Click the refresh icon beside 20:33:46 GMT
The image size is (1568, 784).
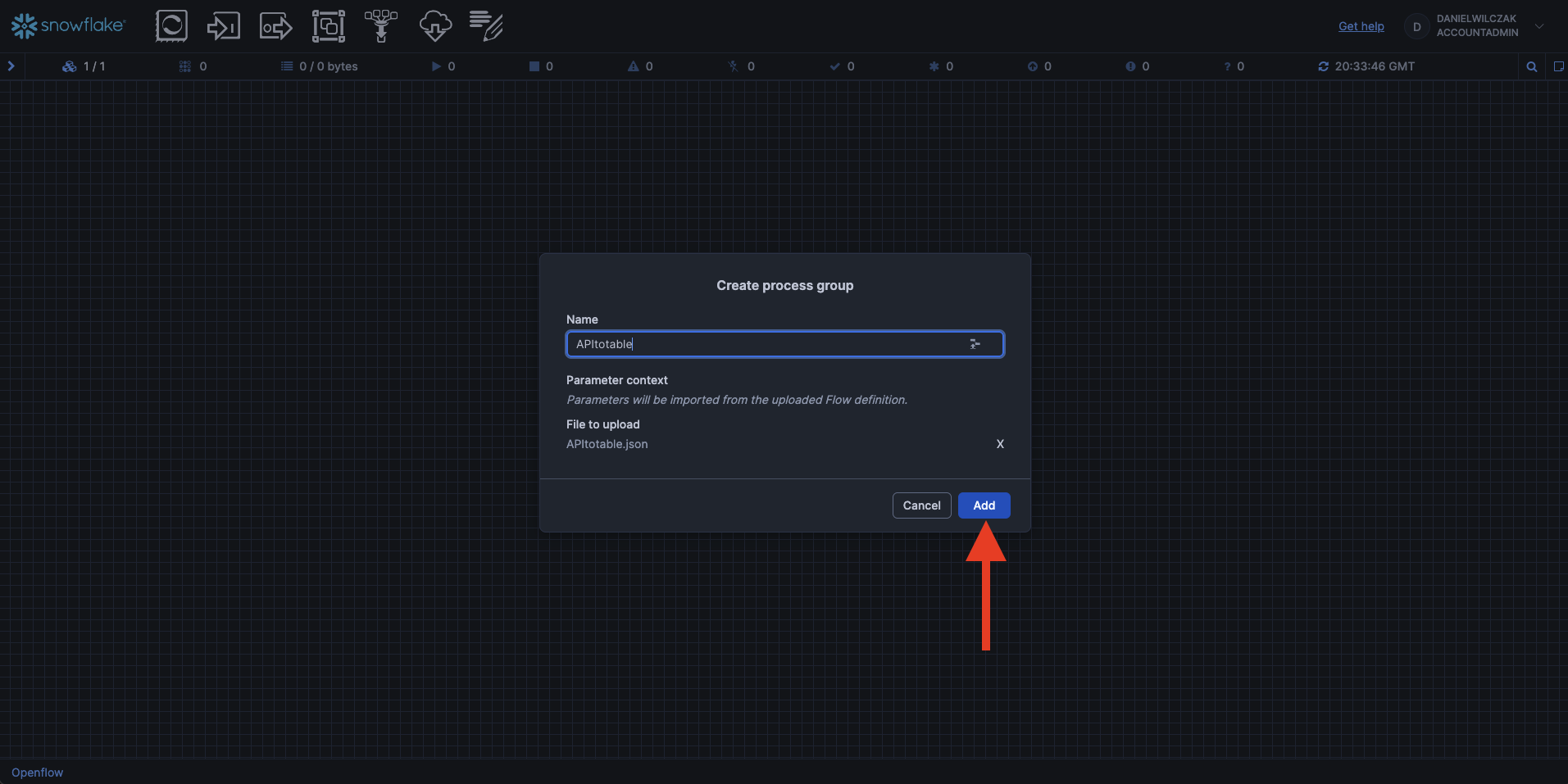(x=1323, y=66)
